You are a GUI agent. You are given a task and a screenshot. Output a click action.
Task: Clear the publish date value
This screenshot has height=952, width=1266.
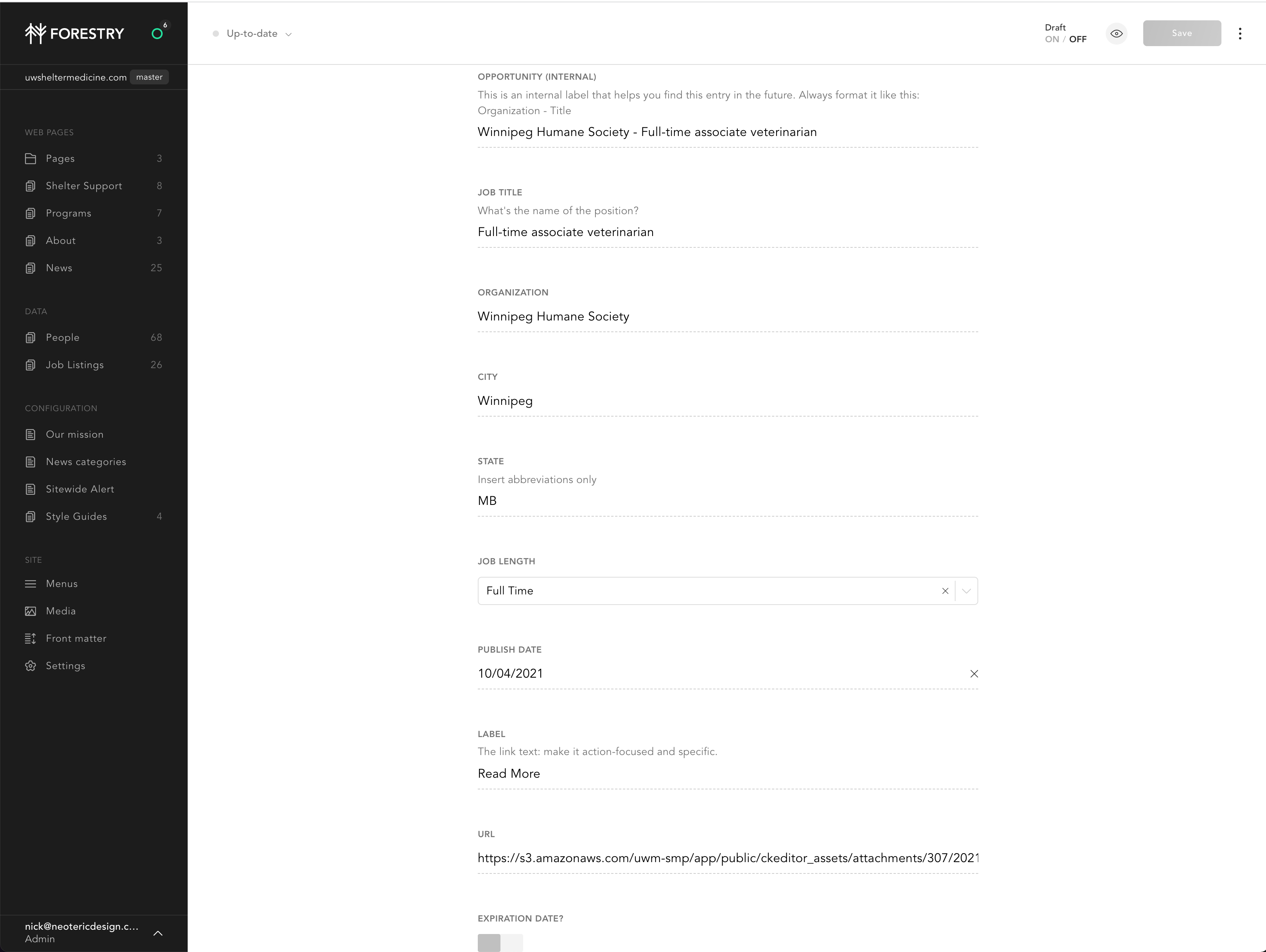coord(974,674)
